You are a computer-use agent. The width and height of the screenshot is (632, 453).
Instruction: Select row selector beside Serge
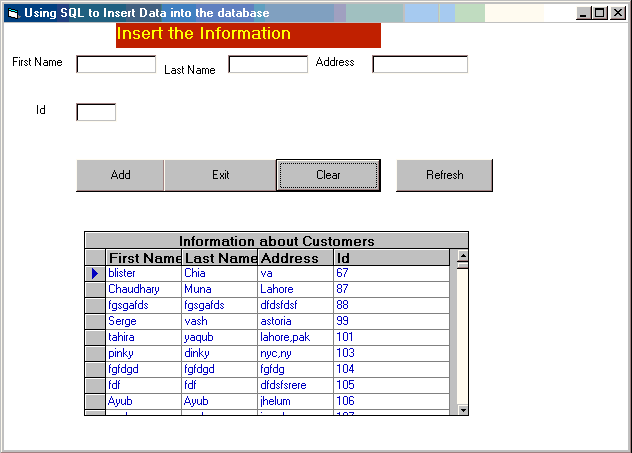[95, 322]
